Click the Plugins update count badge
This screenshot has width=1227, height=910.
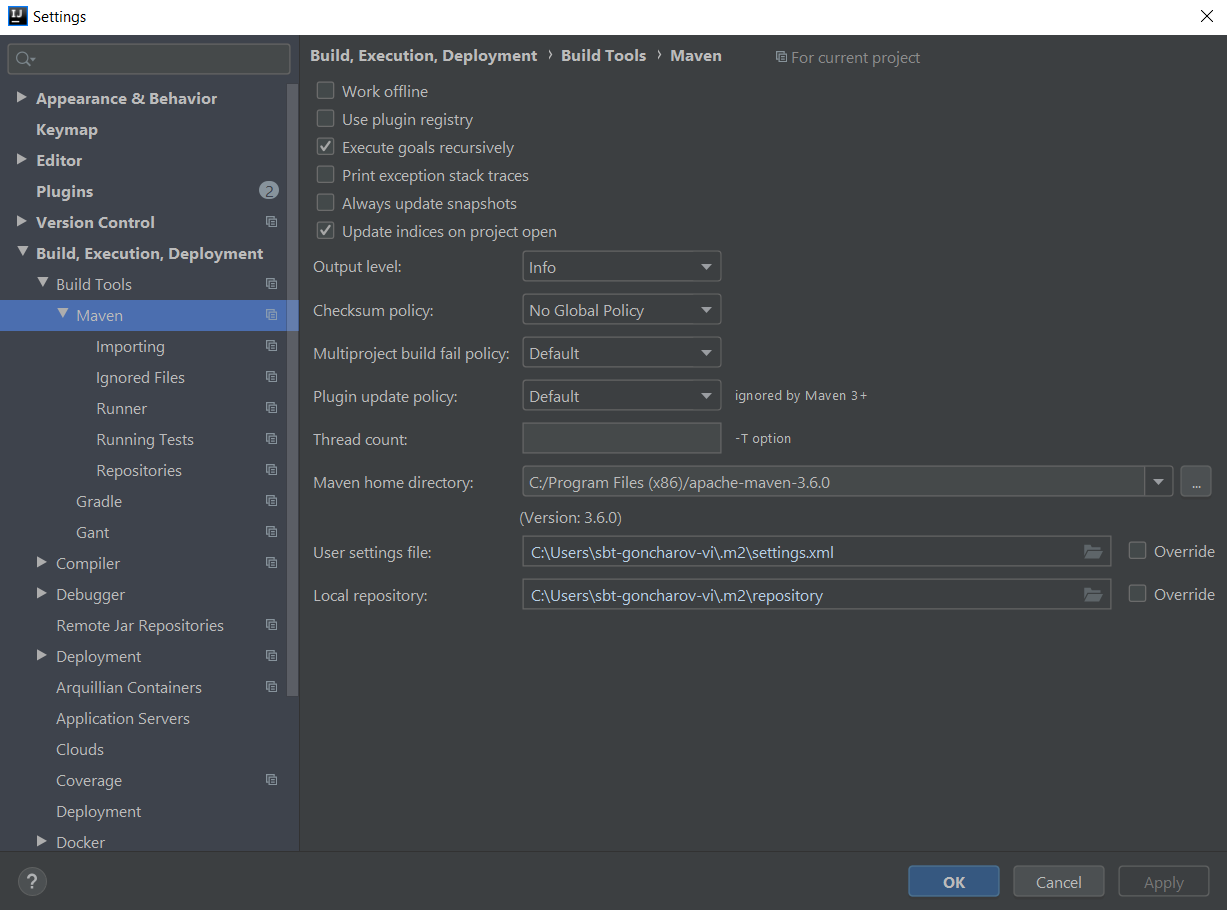[268, 191]
